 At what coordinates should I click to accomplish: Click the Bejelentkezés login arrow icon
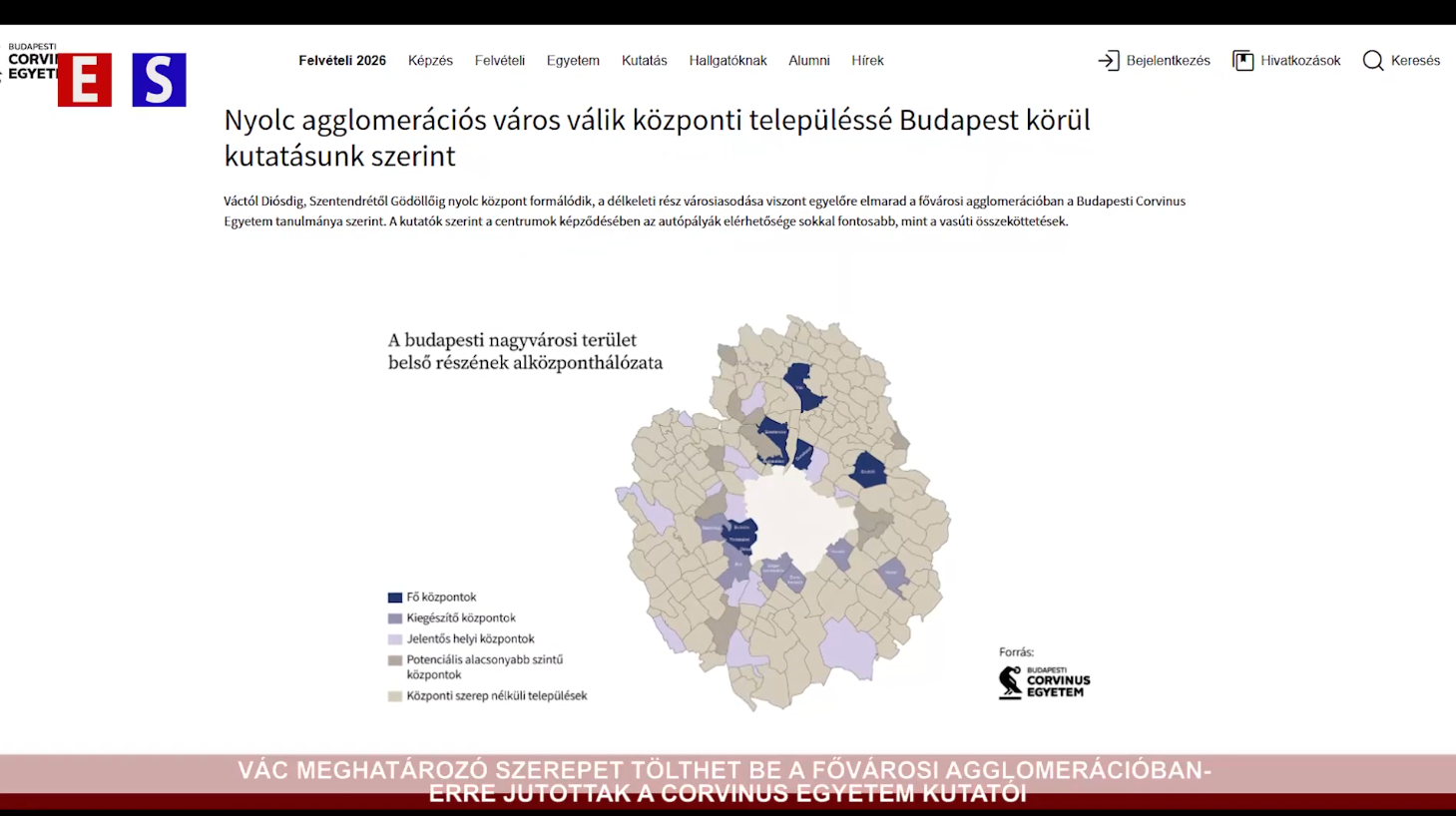[x=1108, y=60]
